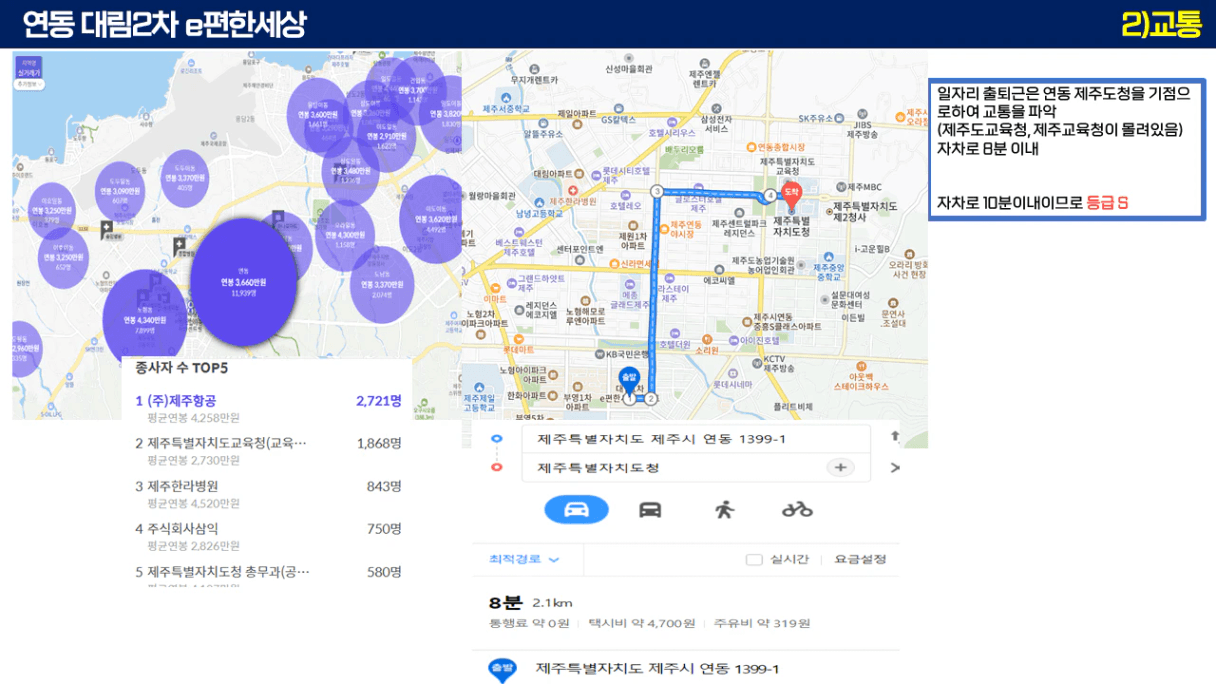Click the 2,721명 employee count

click(379, 401)
